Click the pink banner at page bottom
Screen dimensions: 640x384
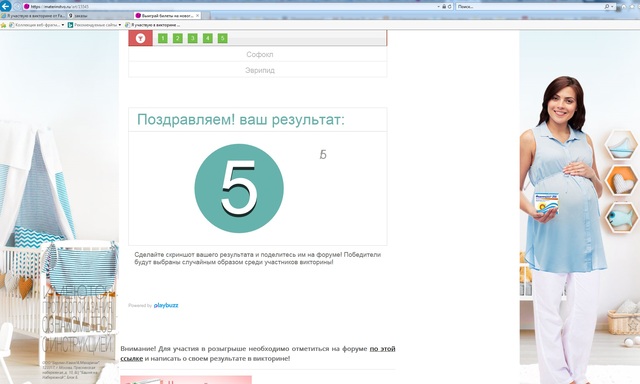[x=186, y=380]
